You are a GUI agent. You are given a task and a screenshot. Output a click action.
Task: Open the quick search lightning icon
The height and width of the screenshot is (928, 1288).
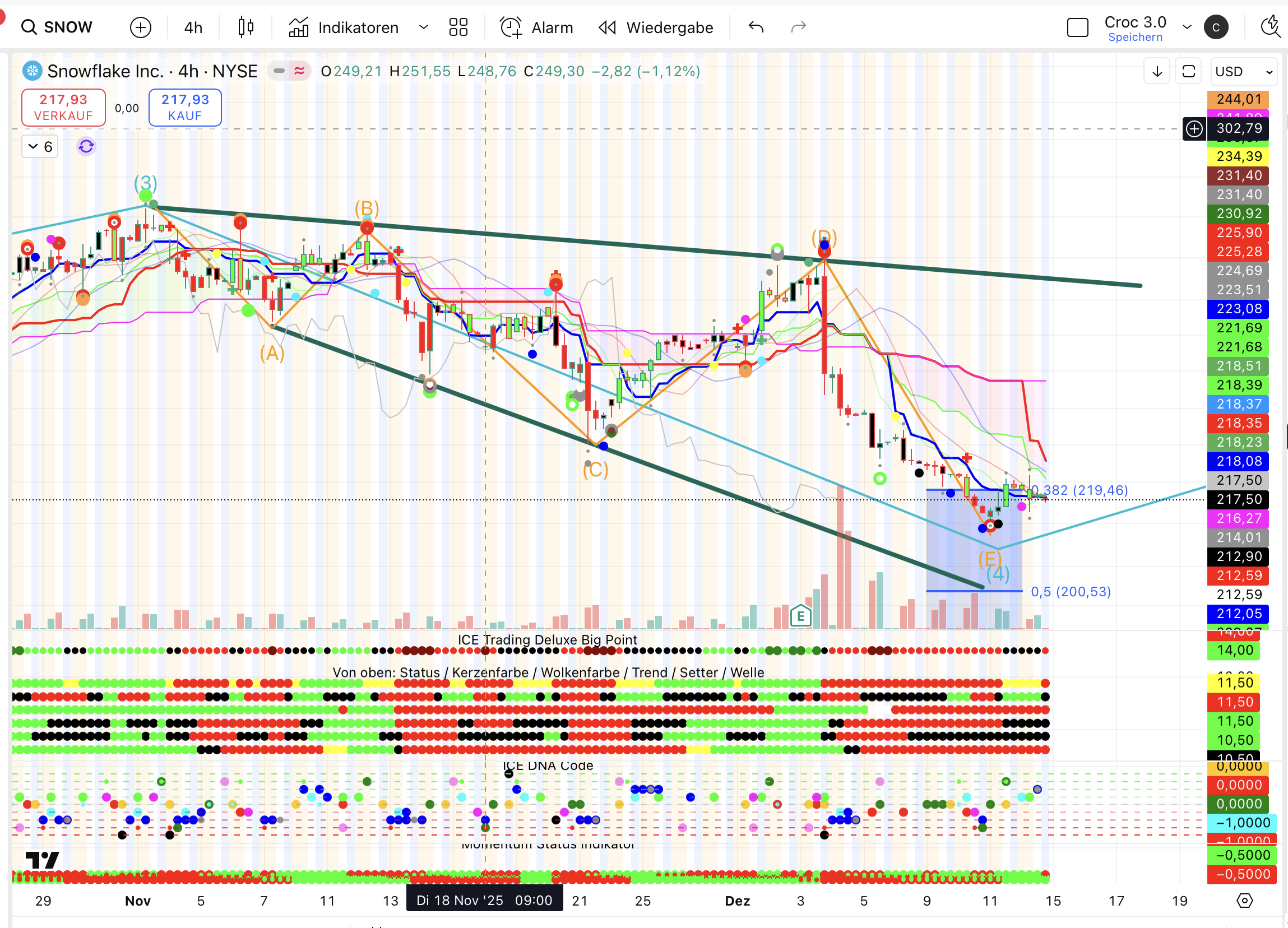1270,27
